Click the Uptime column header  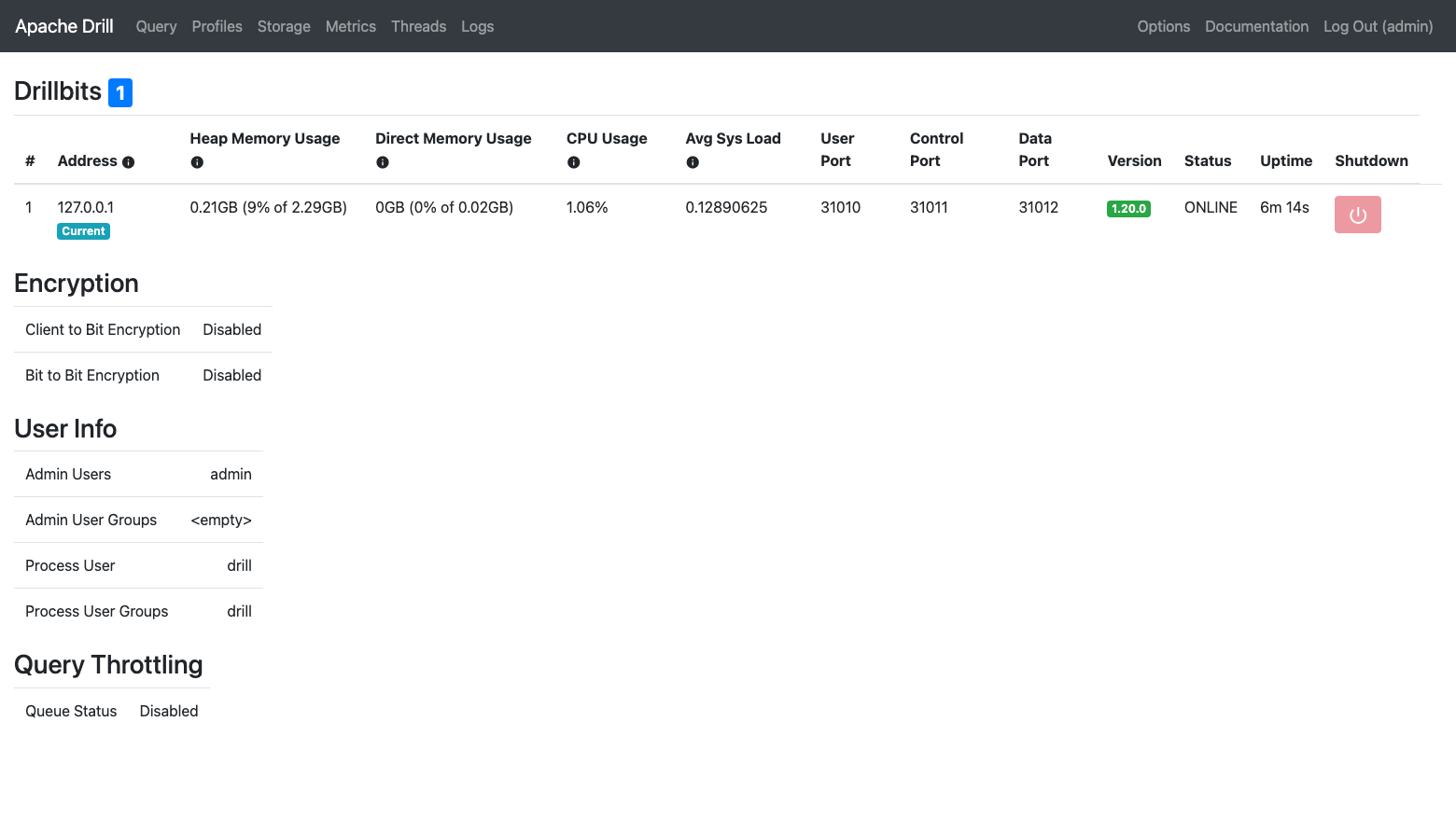1286,160
